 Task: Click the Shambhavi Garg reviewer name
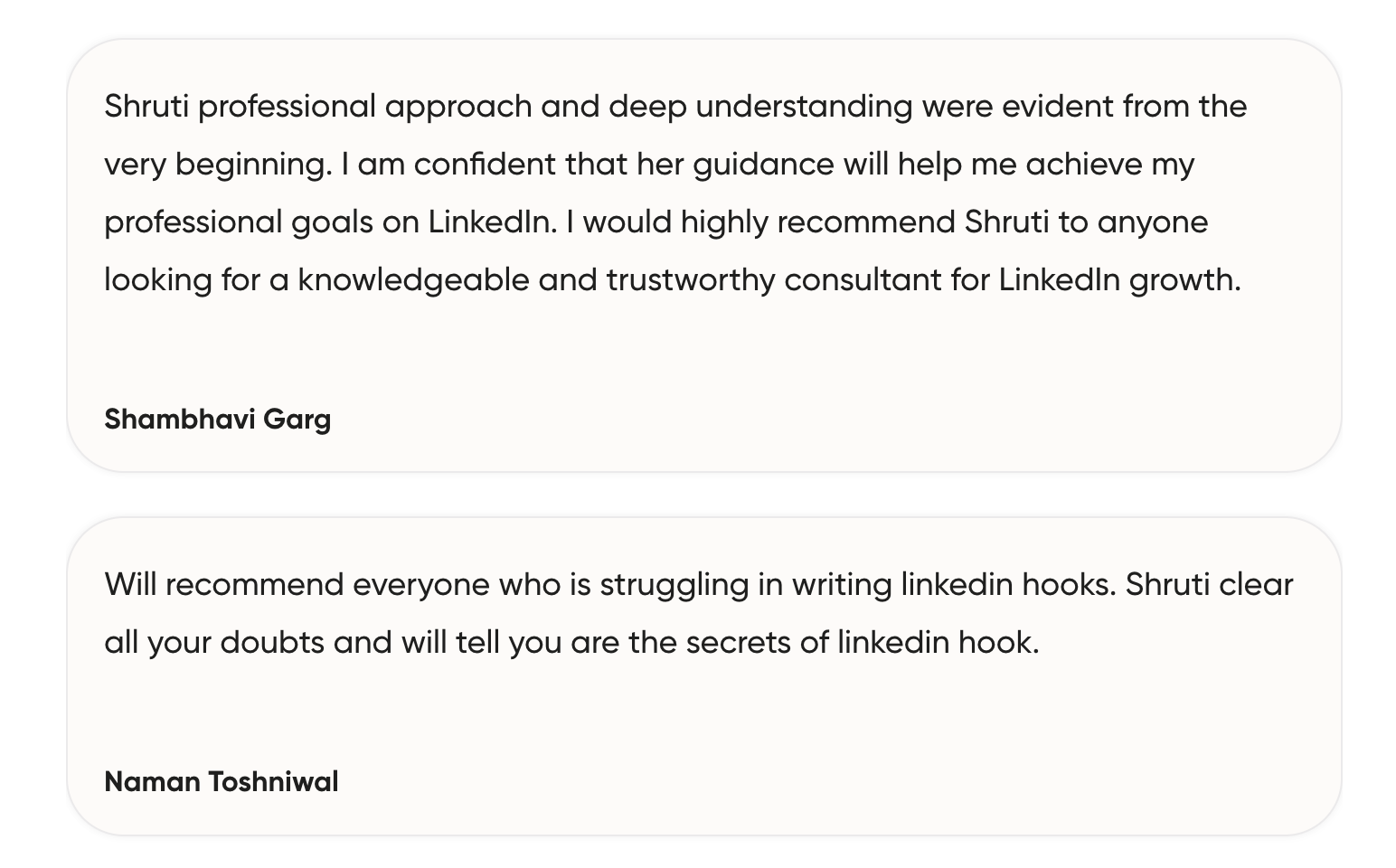218,420
